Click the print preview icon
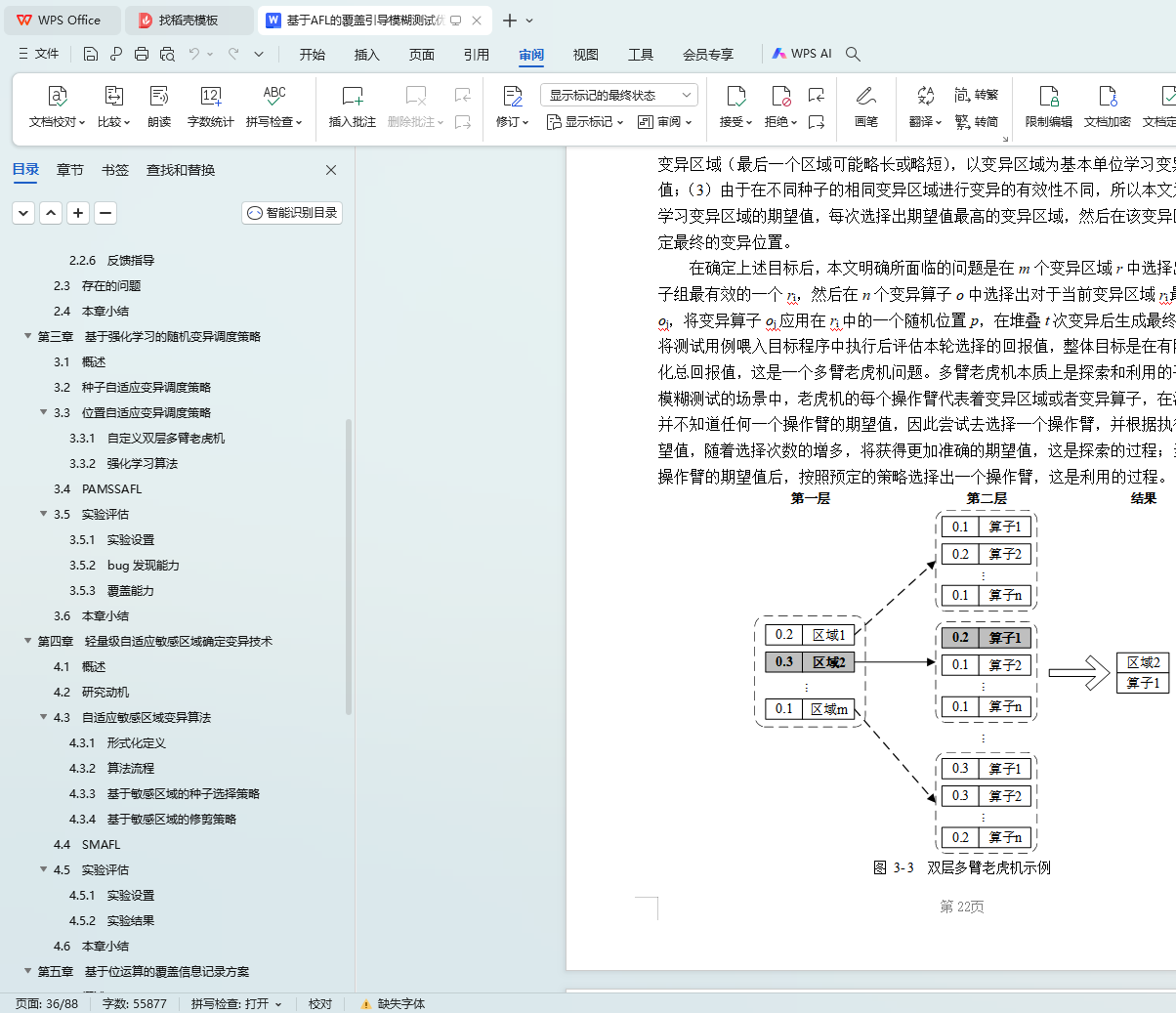Screen dimensions: 1176x1013 167,54
